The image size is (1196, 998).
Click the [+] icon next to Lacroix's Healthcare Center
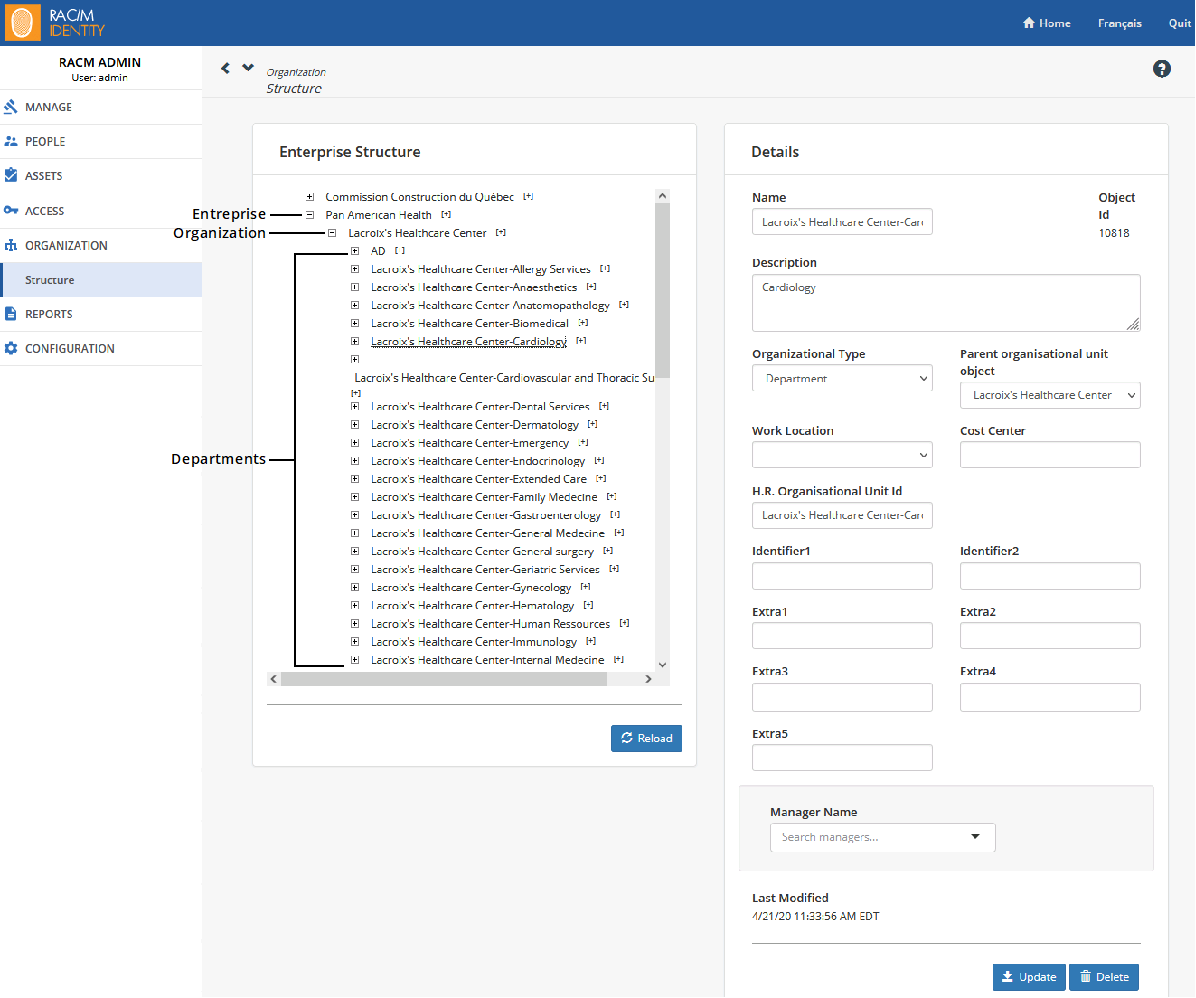tap(500, 232)
